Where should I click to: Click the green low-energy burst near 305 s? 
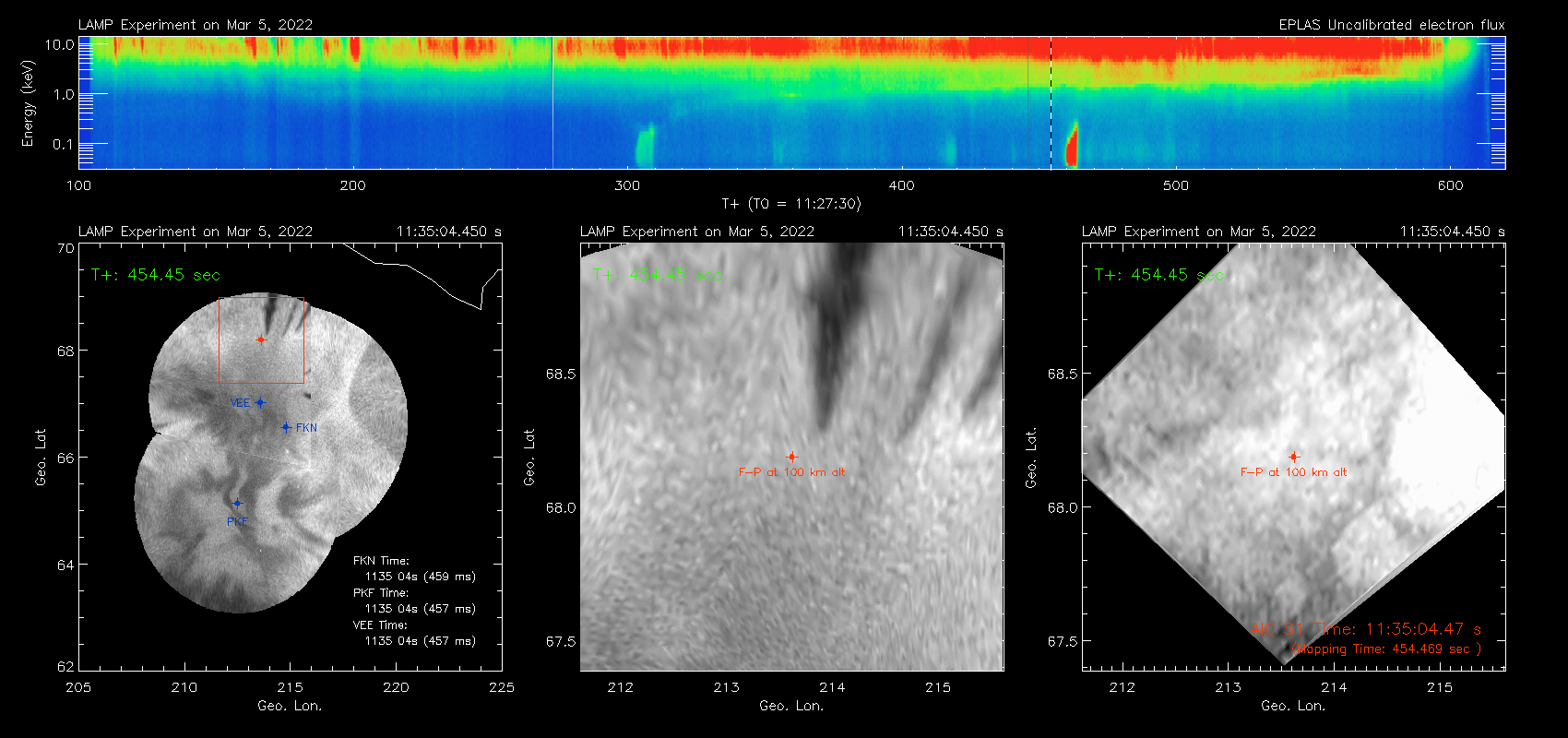click(x=645, y=146)
